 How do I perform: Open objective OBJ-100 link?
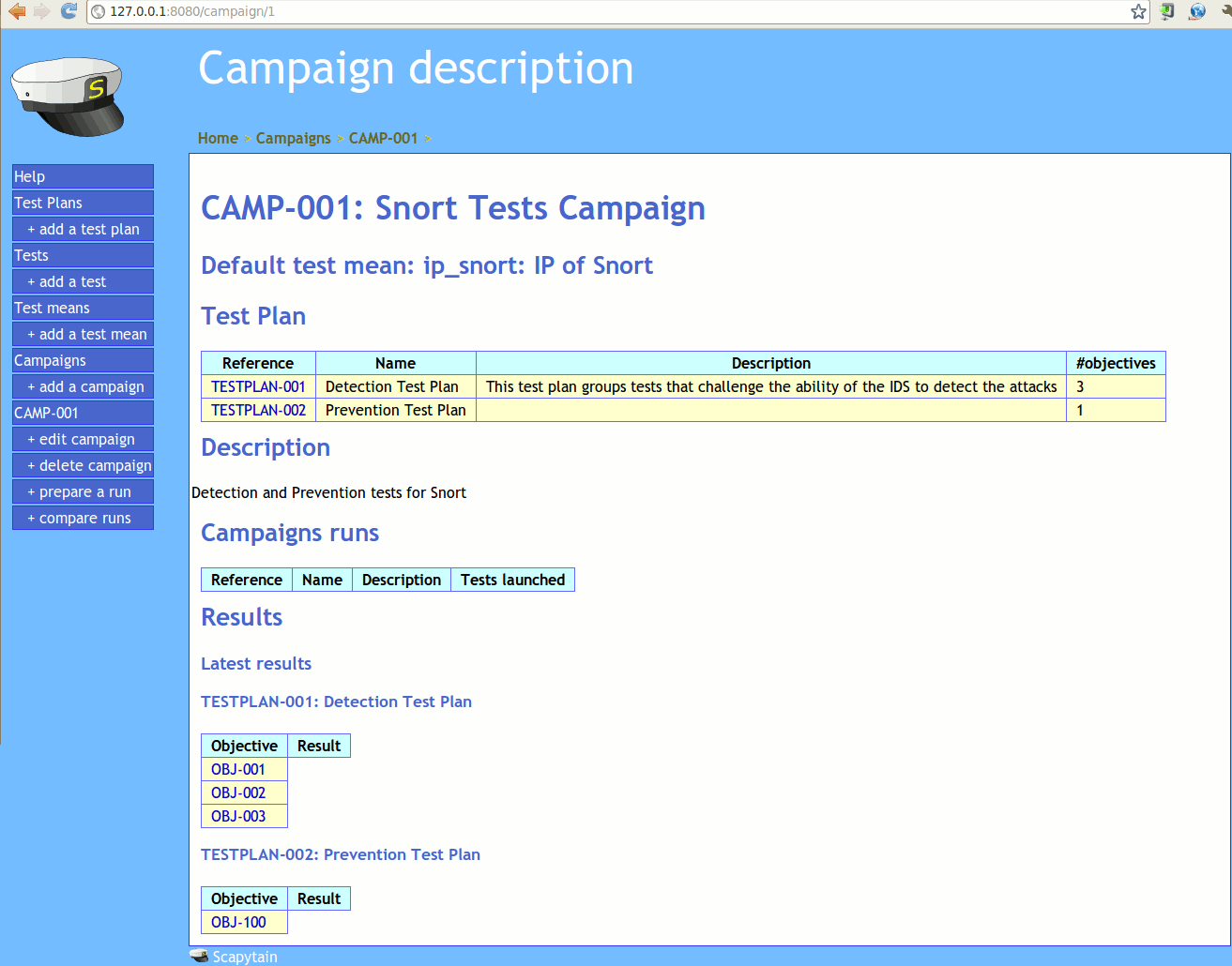[x=238, y=922]
